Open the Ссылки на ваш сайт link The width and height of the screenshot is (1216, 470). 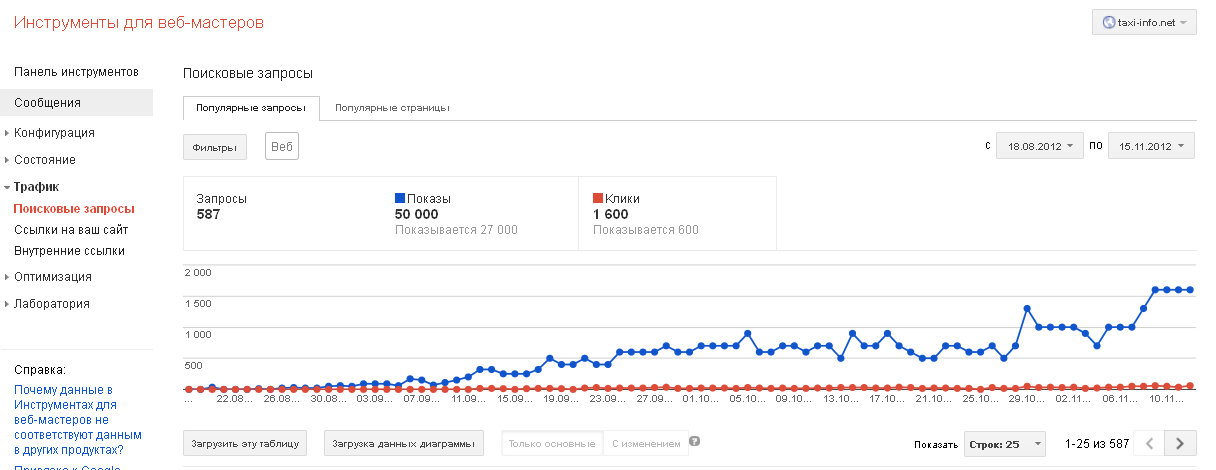coord(68,230)
